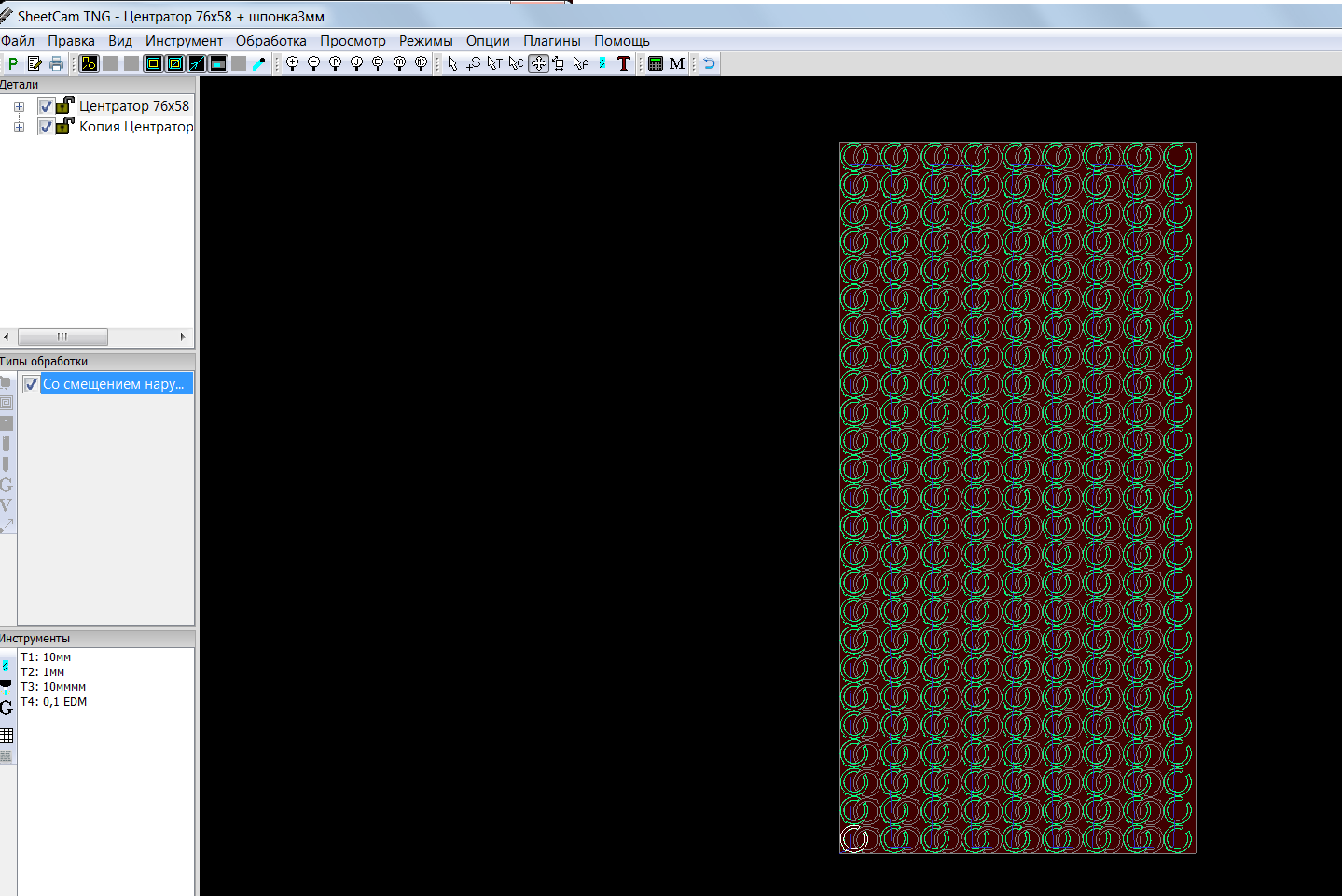1342x896 pixels.
Task: Open the Опции menu
Action: [488, 41]
